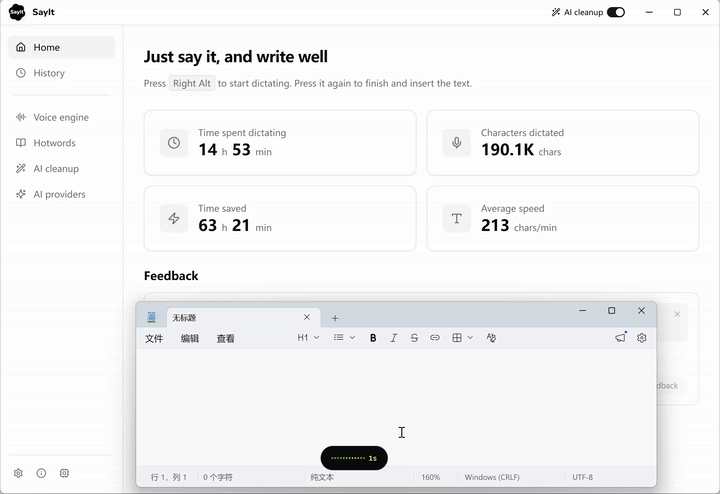Open Notepad settings gear
The image size is (720, 494).
point(642,338)
